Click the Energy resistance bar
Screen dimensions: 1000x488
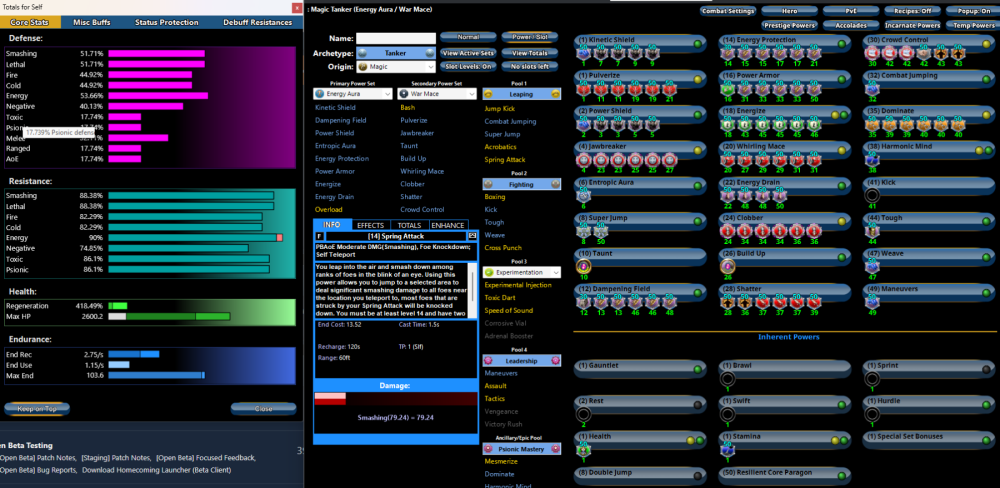pos(195,237)
